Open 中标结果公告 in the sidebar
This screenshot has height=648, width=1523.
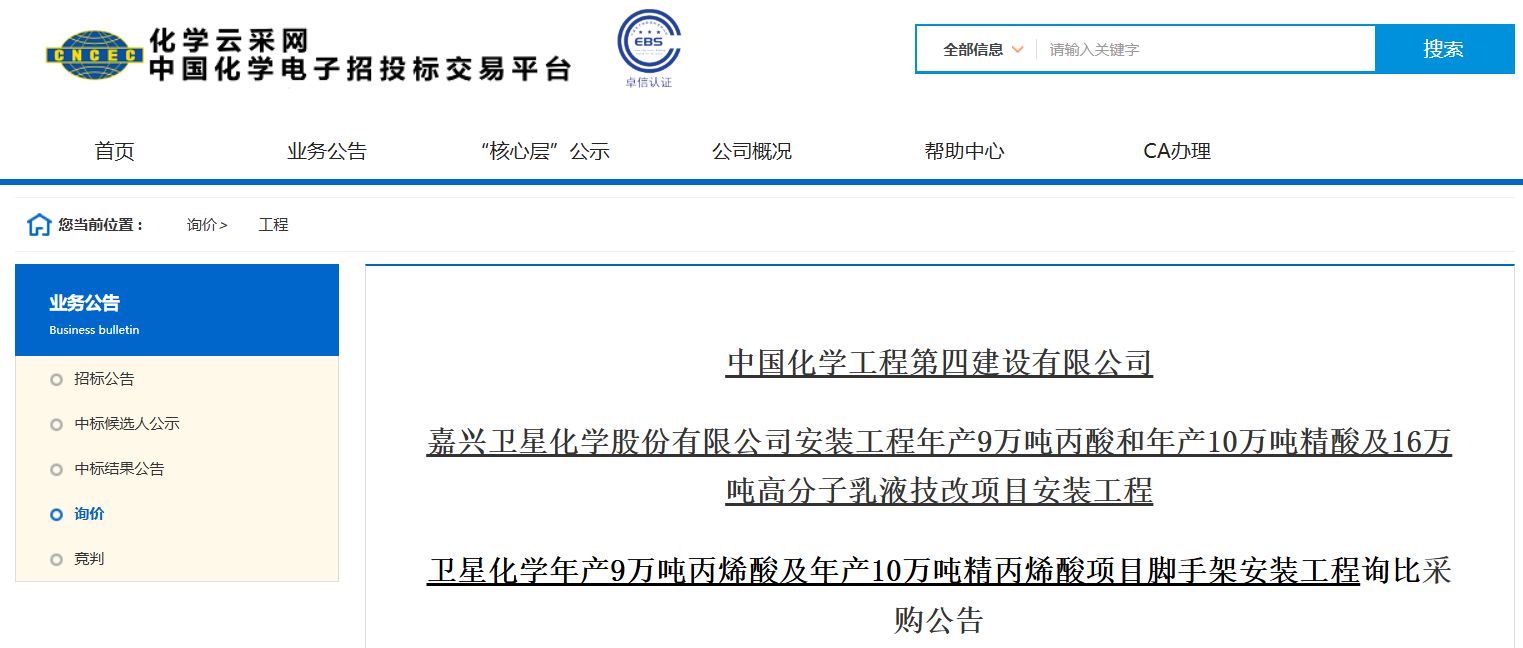point(119,469)
